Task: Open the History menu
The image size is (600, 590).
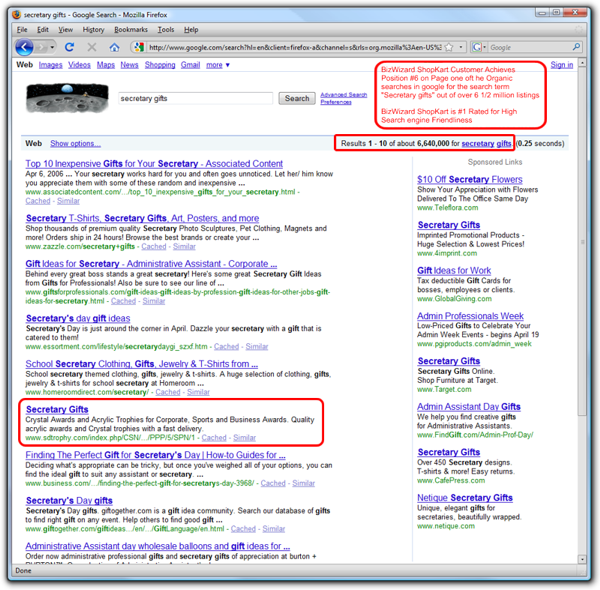Action: coord(93,29)
